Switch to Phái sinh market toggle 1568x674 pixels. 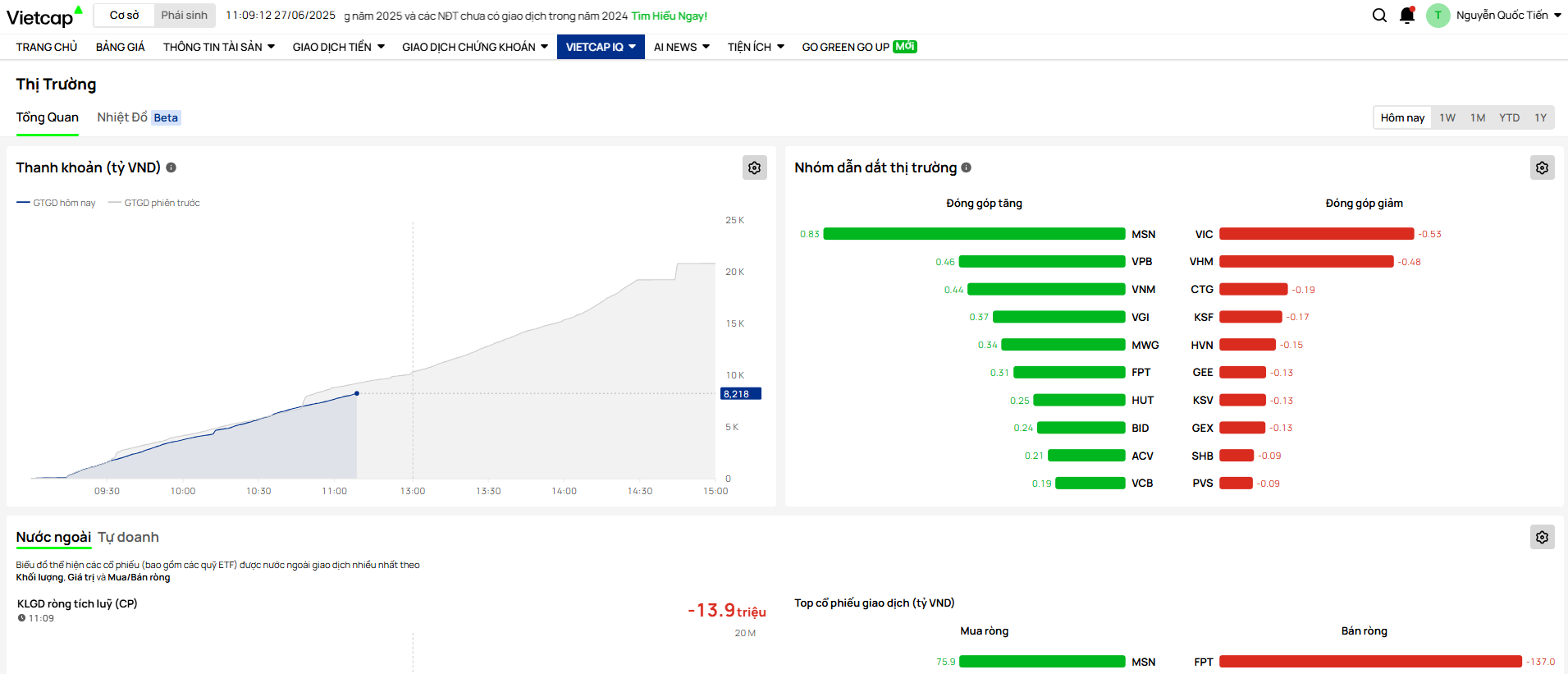[185, 15]
